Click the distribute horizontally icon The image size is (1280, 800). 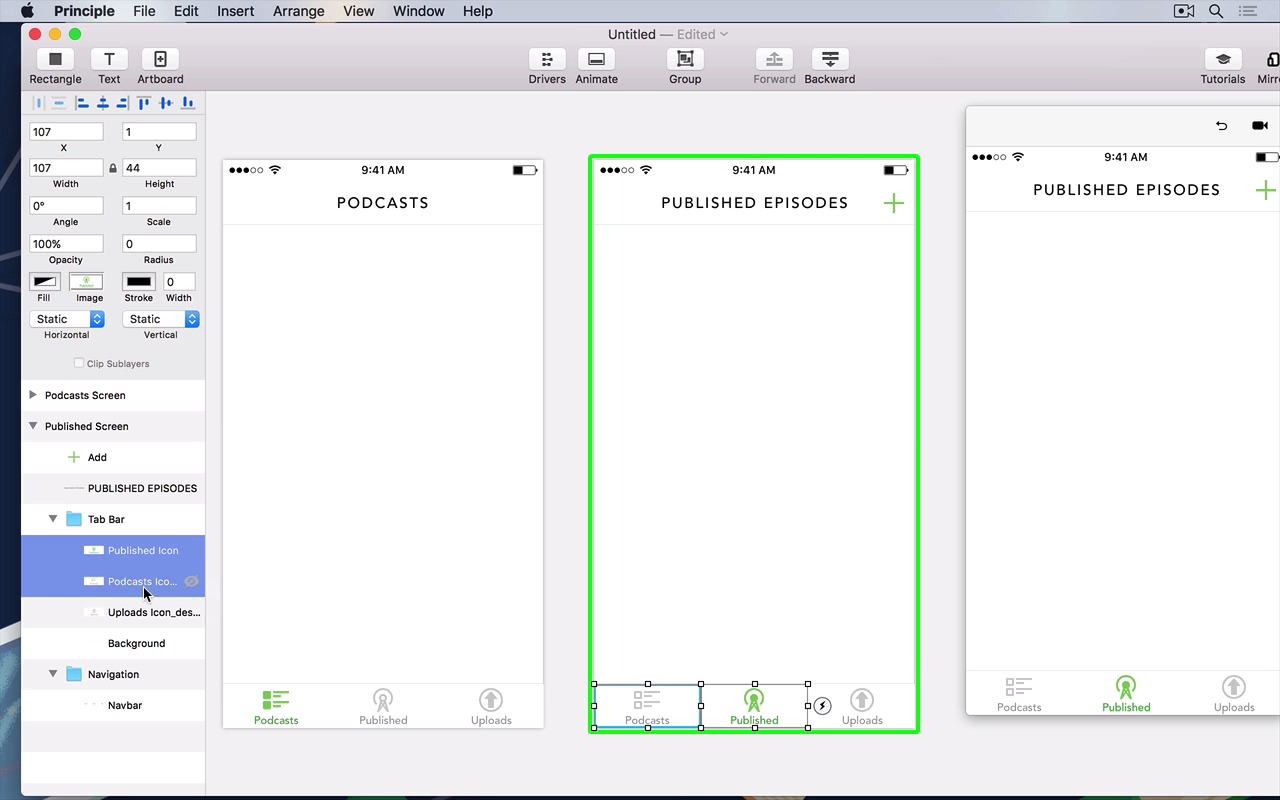point(39,103)
